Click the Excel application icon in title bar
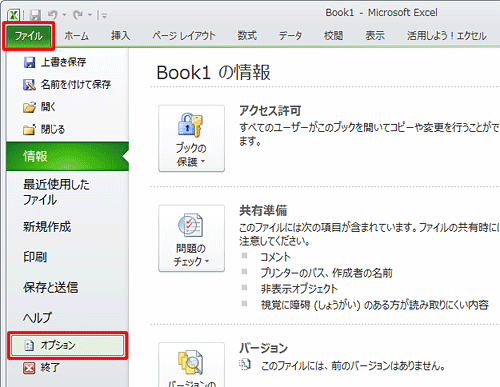The image size is (500, 387). (x=14, y=15)
